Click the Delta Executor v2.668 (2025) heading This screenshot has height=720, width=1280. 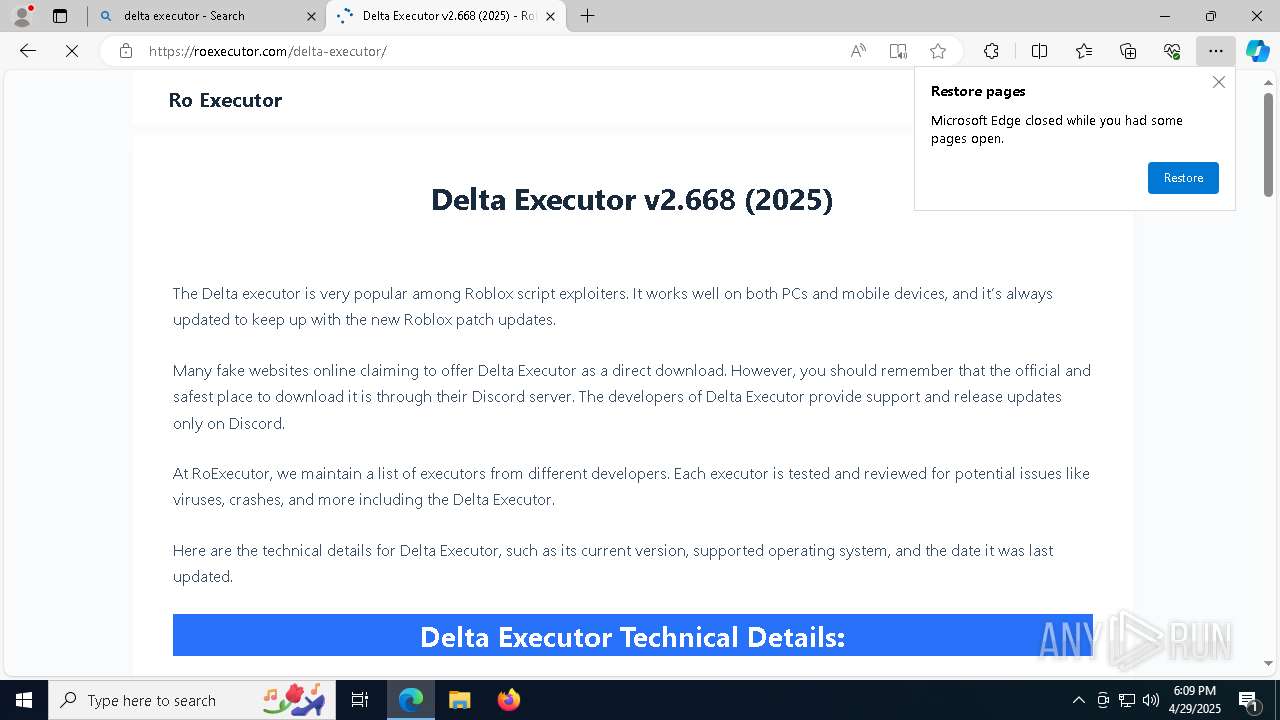(632, 199)
